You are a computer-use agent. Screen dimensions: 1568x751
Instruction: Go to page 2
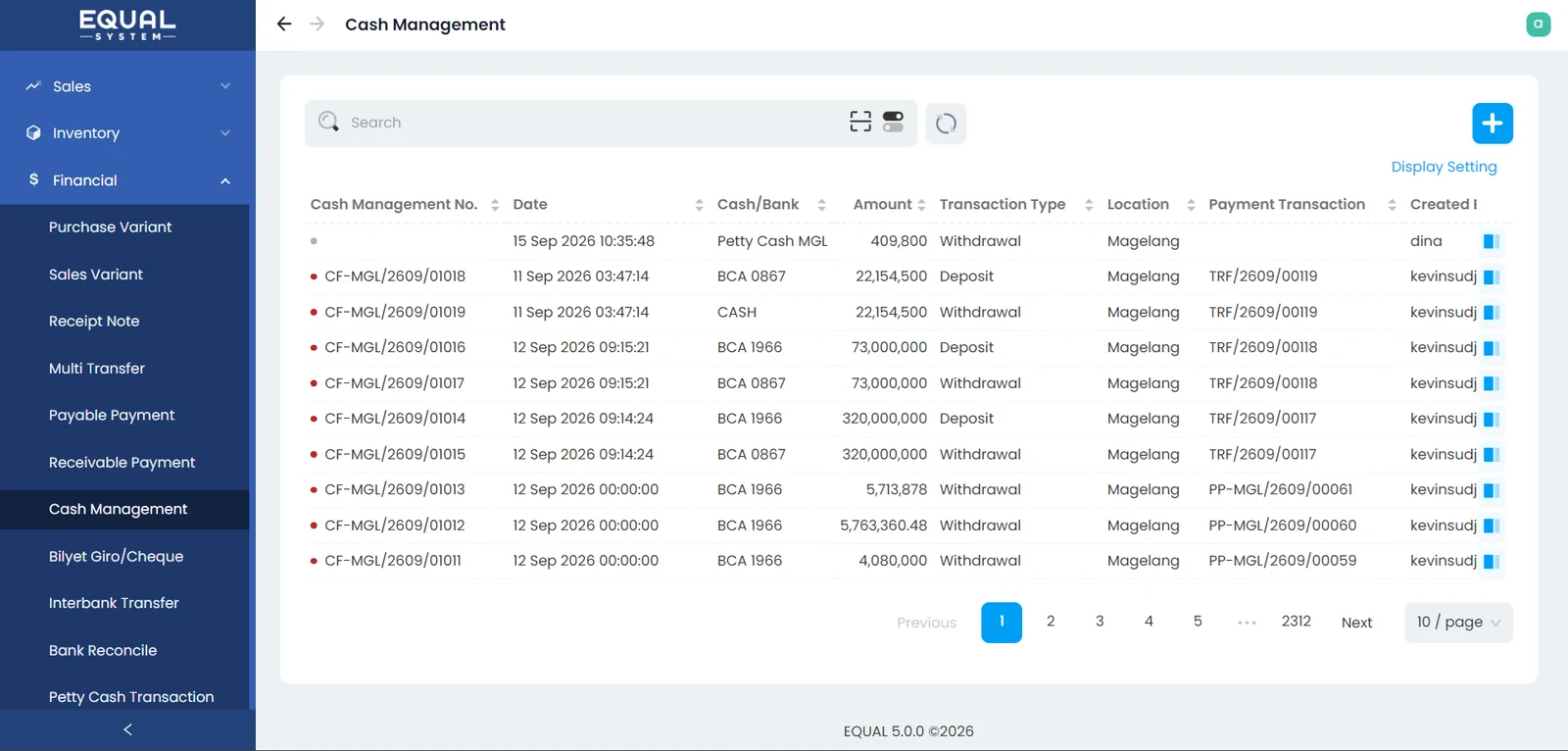tap(1051, 622)
